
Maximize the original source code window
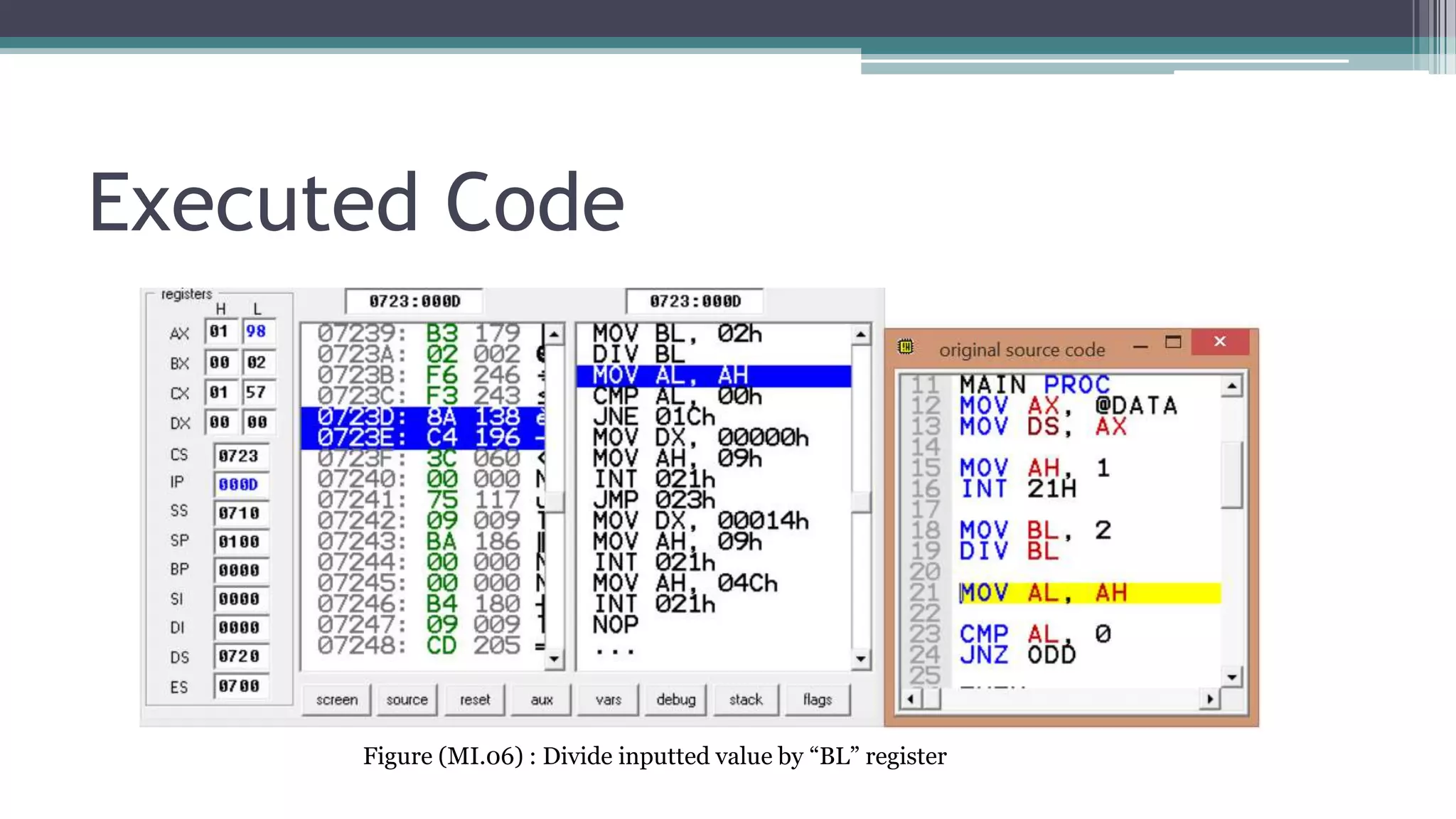(x=1173, y=343)
